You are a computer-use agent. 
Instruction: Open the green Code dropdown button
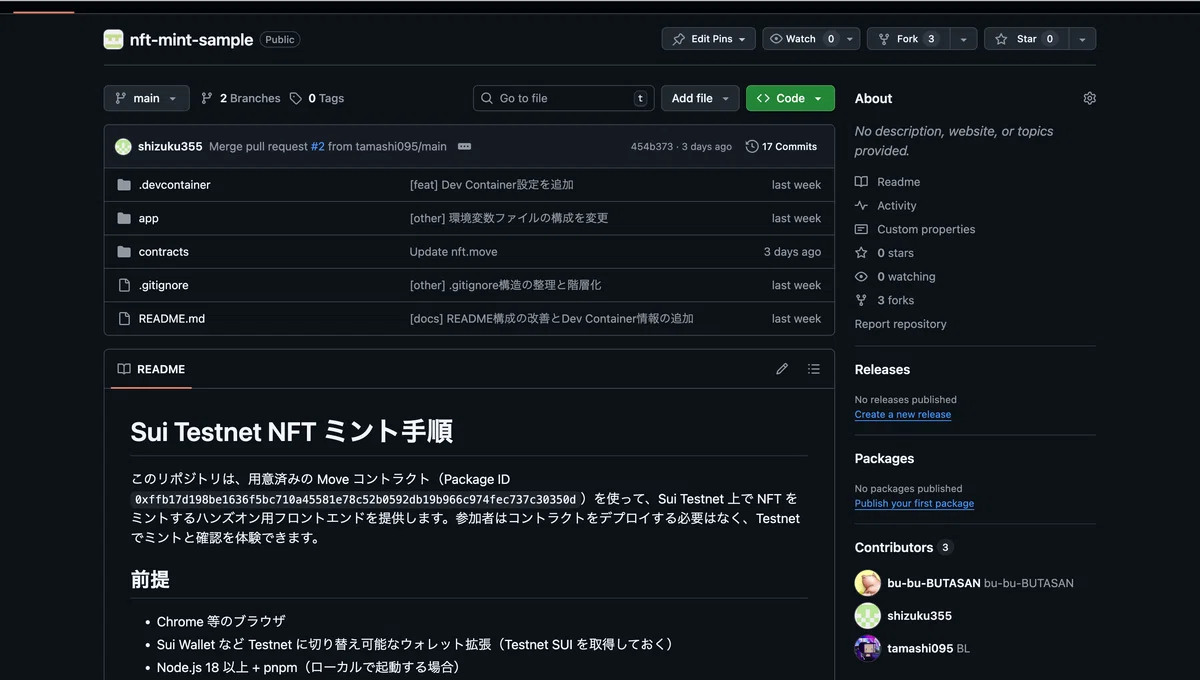pyautogui.click(x=790, y=98)
